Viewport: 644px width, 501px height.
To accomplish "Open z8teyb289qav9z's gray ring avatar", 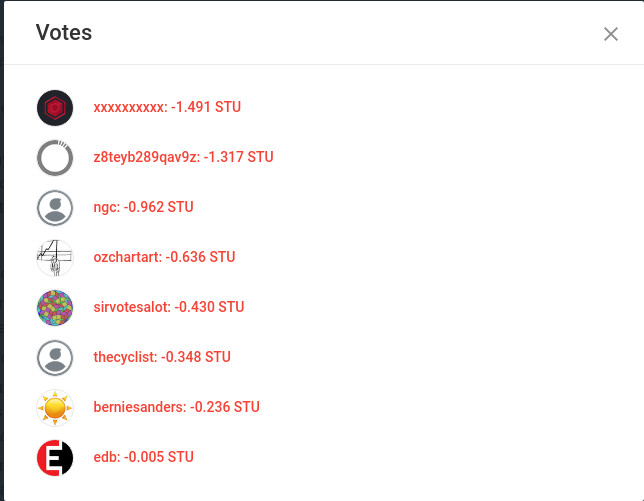I will (x=55, y=158).
